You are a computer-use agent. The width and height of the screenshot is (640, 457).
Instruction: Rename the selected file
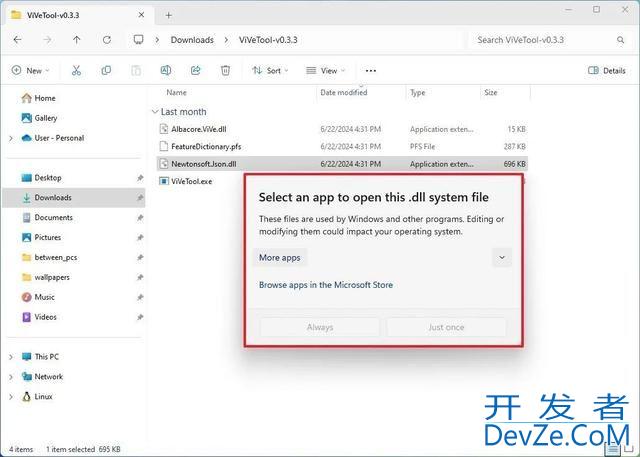(x=166, y=71)
